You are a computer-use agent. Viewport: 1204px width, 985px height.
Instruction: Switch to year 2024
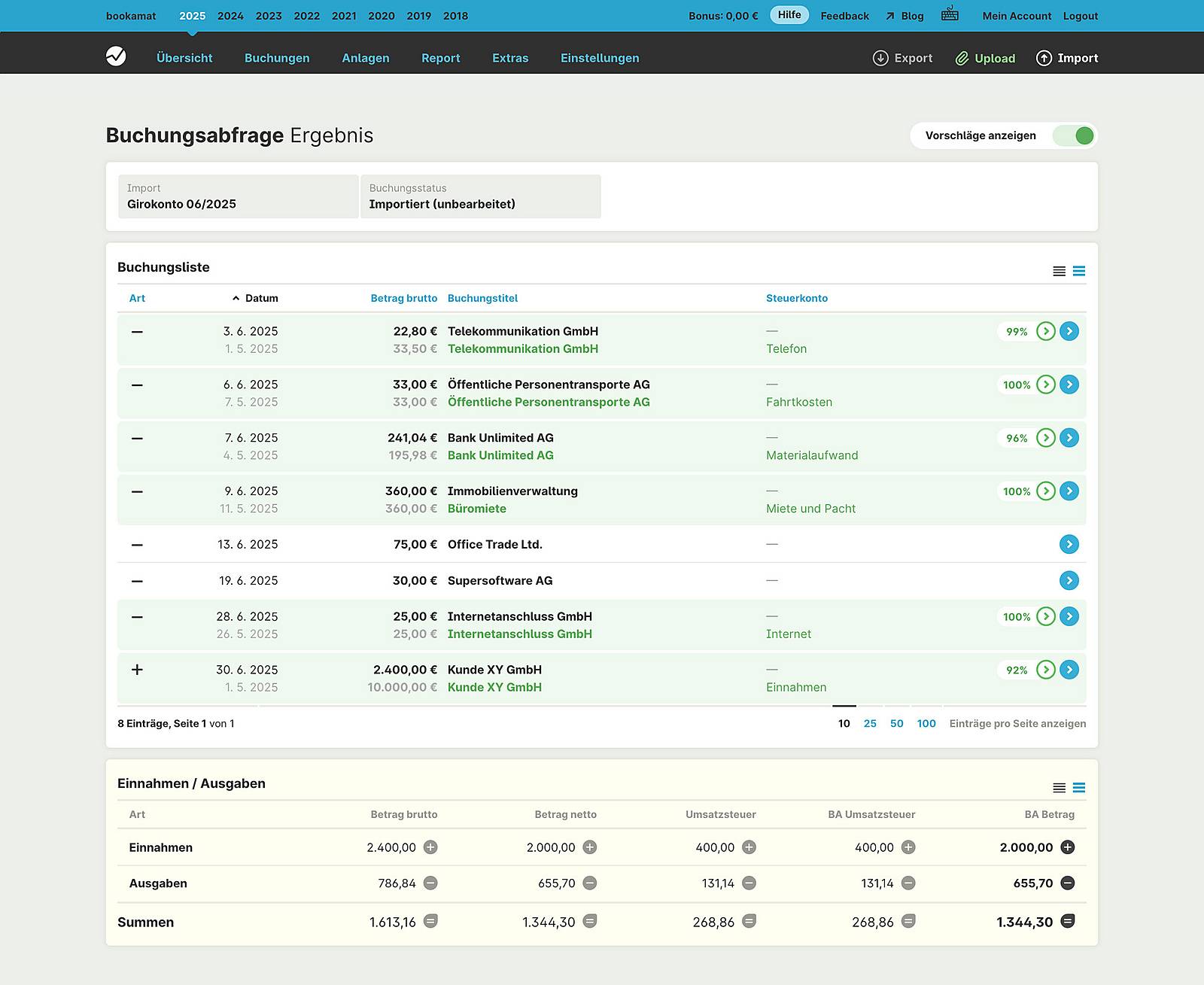point(230,16)
